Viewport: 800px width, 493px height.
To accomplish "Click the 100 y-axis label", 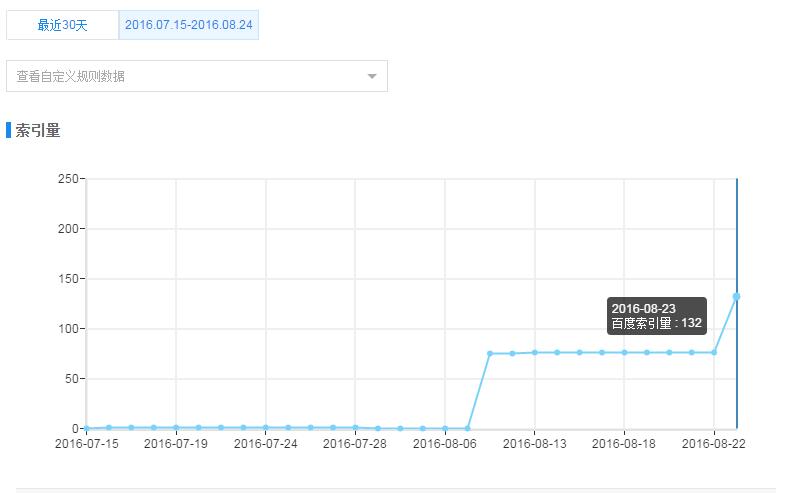I will pyautogui.click(x=68, y=328).
